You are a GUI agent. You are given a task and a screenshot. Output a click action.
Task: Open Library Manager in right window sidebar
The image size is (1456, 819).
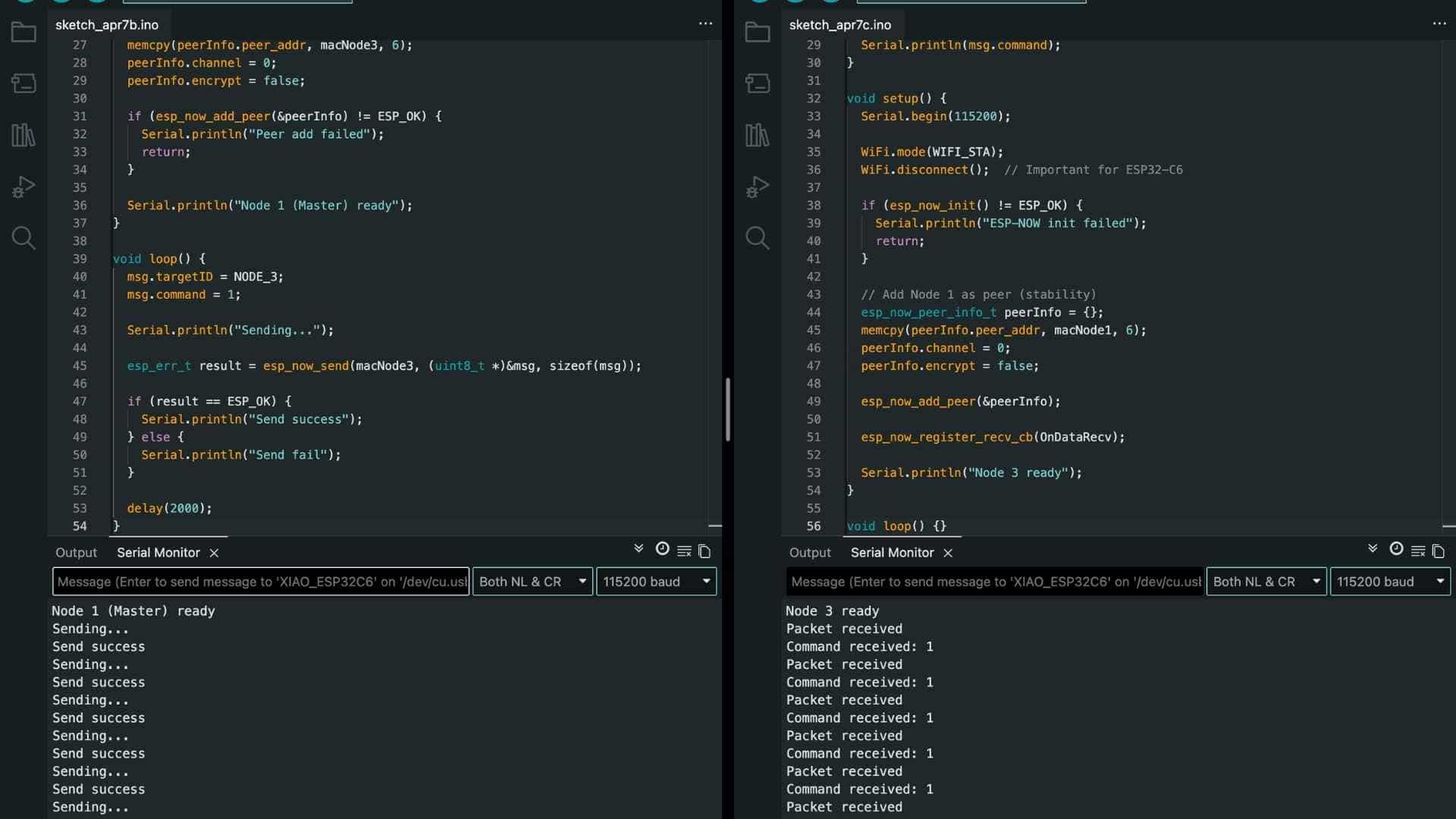(x=757, y=136)
